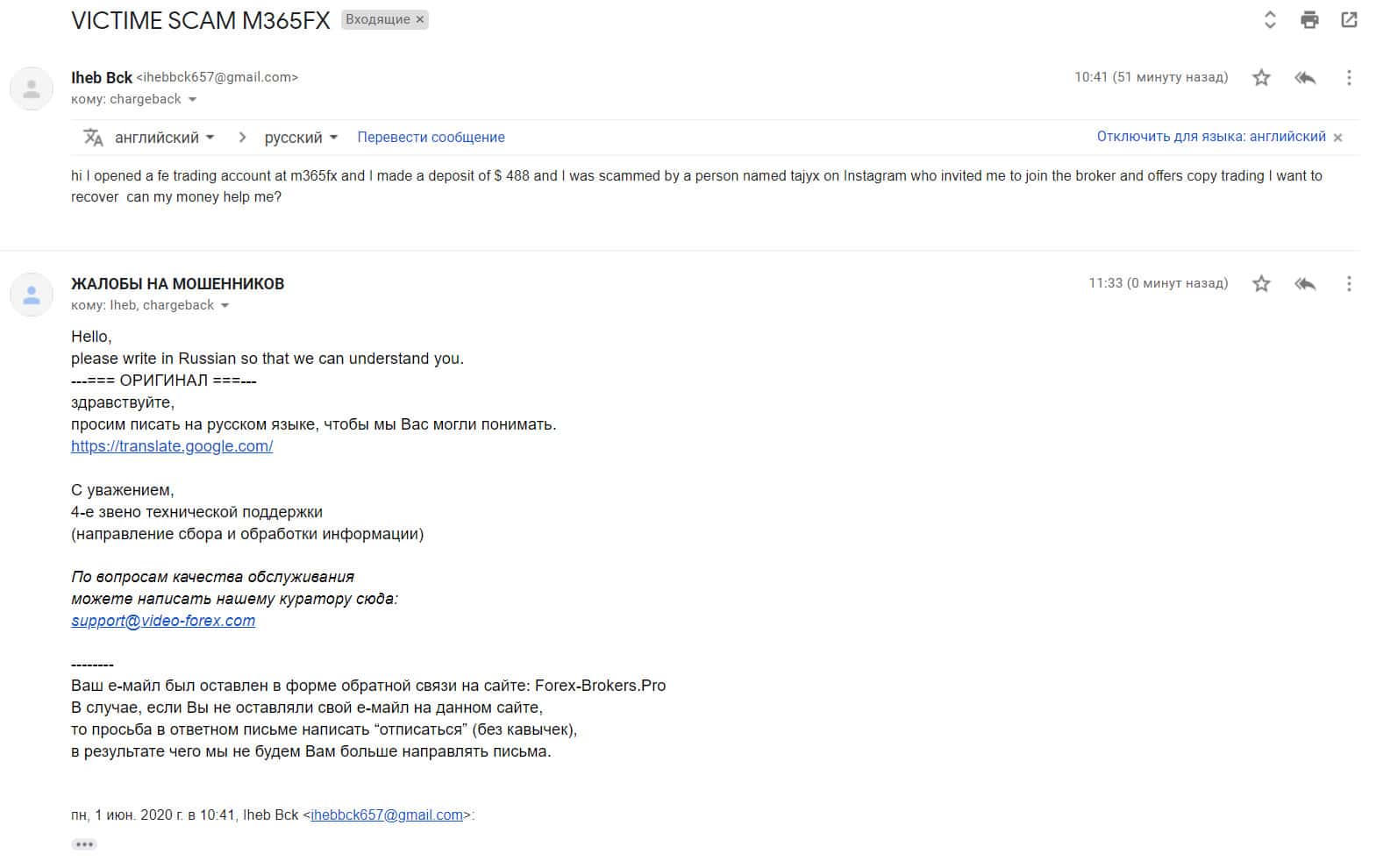Expand or collapse all messages
Viewport: 1376px width, 868px height.
click(x=1269, y=19)
